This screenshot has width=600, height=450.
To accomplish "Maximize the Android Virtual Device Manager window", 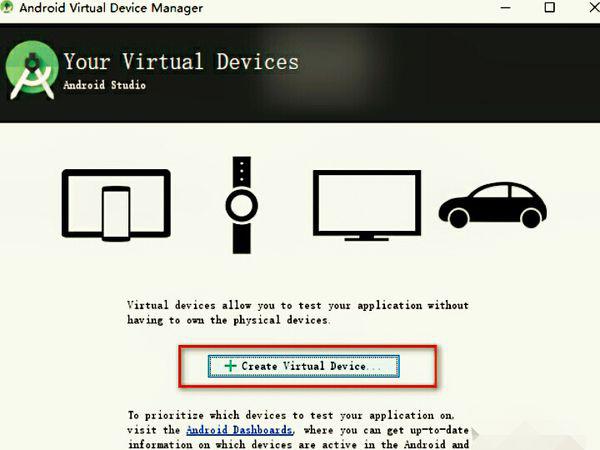I will coord(549,7).
